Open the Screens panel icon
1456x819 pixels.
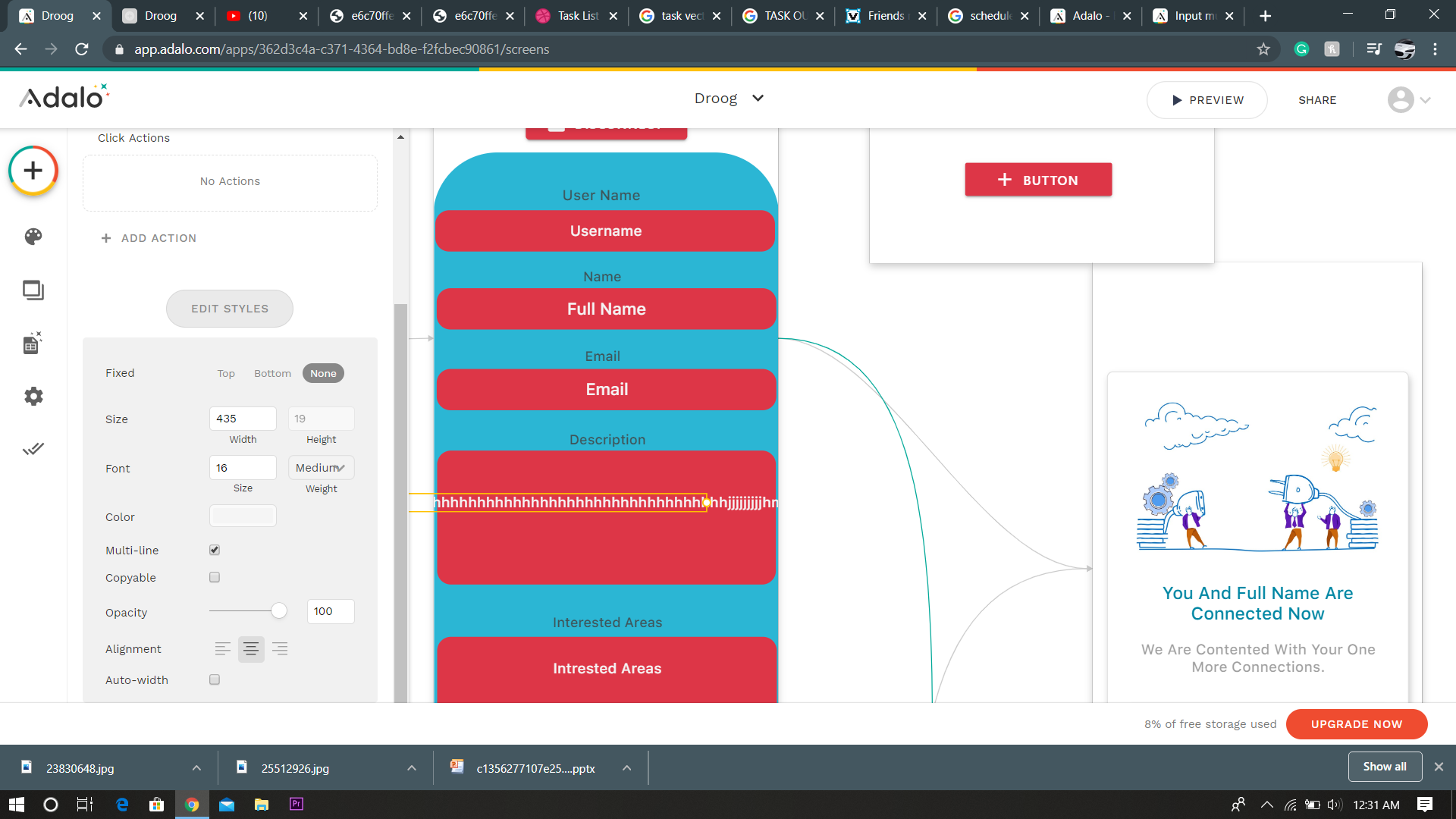click(33, 290)
